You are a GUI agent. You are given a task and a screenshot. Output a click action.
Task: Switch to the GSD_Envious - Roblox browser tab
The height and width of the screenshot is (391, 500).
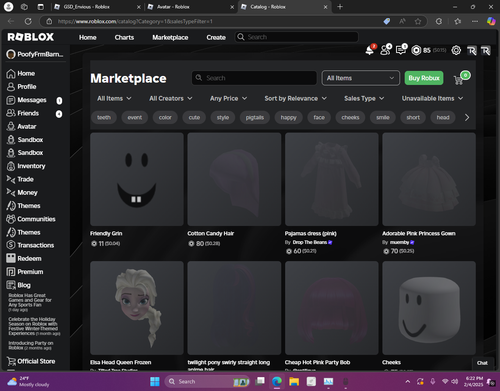click(x=97, y=7)
